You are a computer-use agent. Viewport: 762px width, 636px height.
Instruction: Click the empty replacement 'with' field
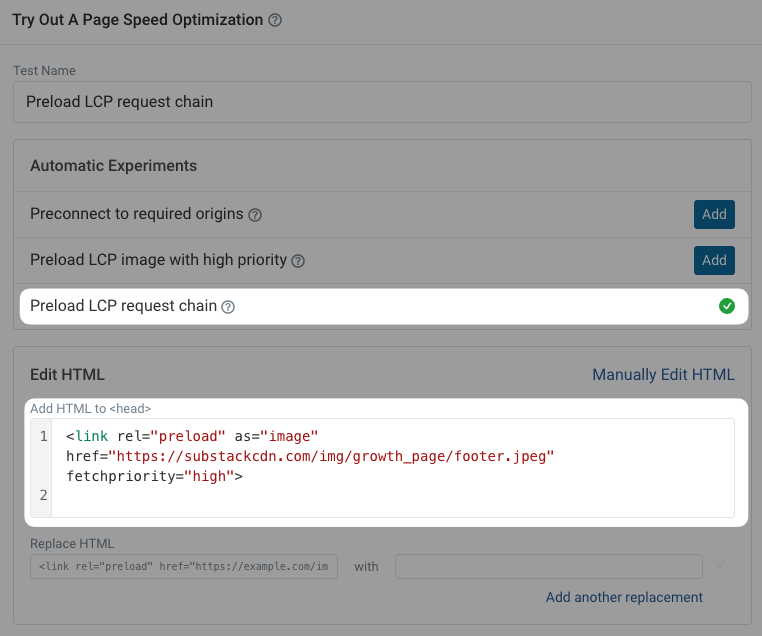(548, 567)
